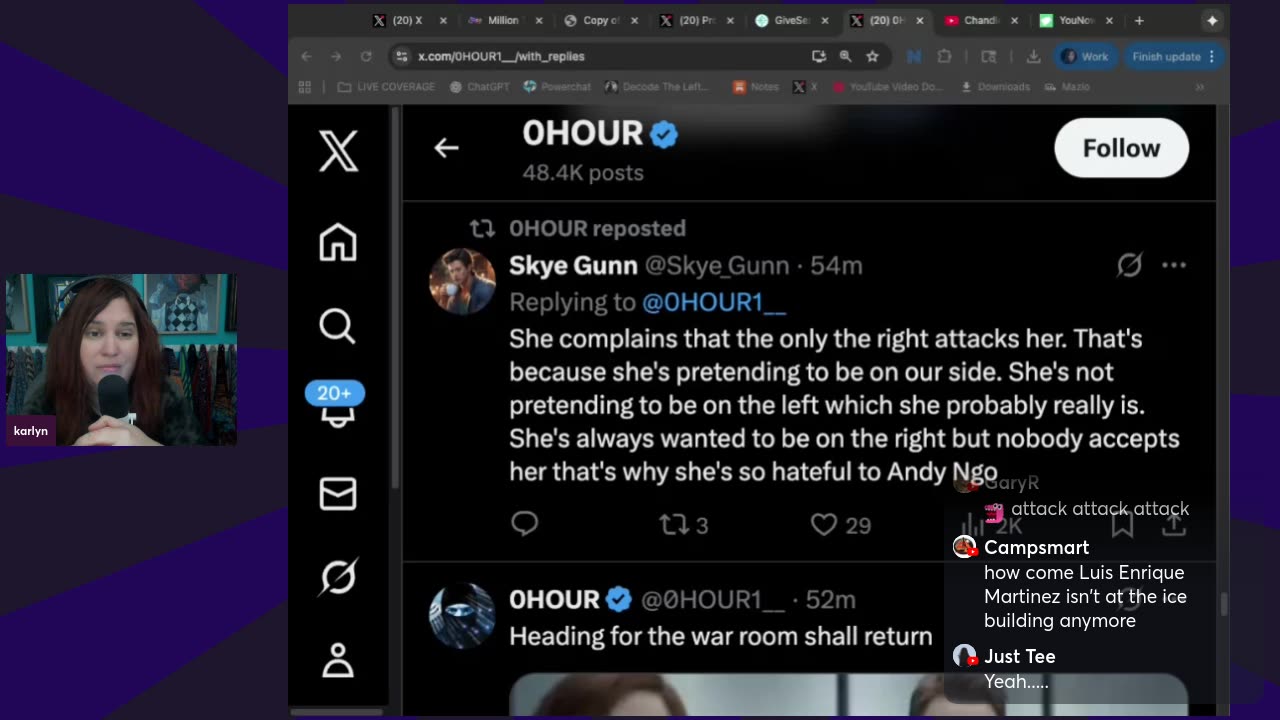This screenshot has height=720, width=1280.
Task: Click the address bar showing x.com/0HOUR1__/with_replies
Action: (600, 56)
